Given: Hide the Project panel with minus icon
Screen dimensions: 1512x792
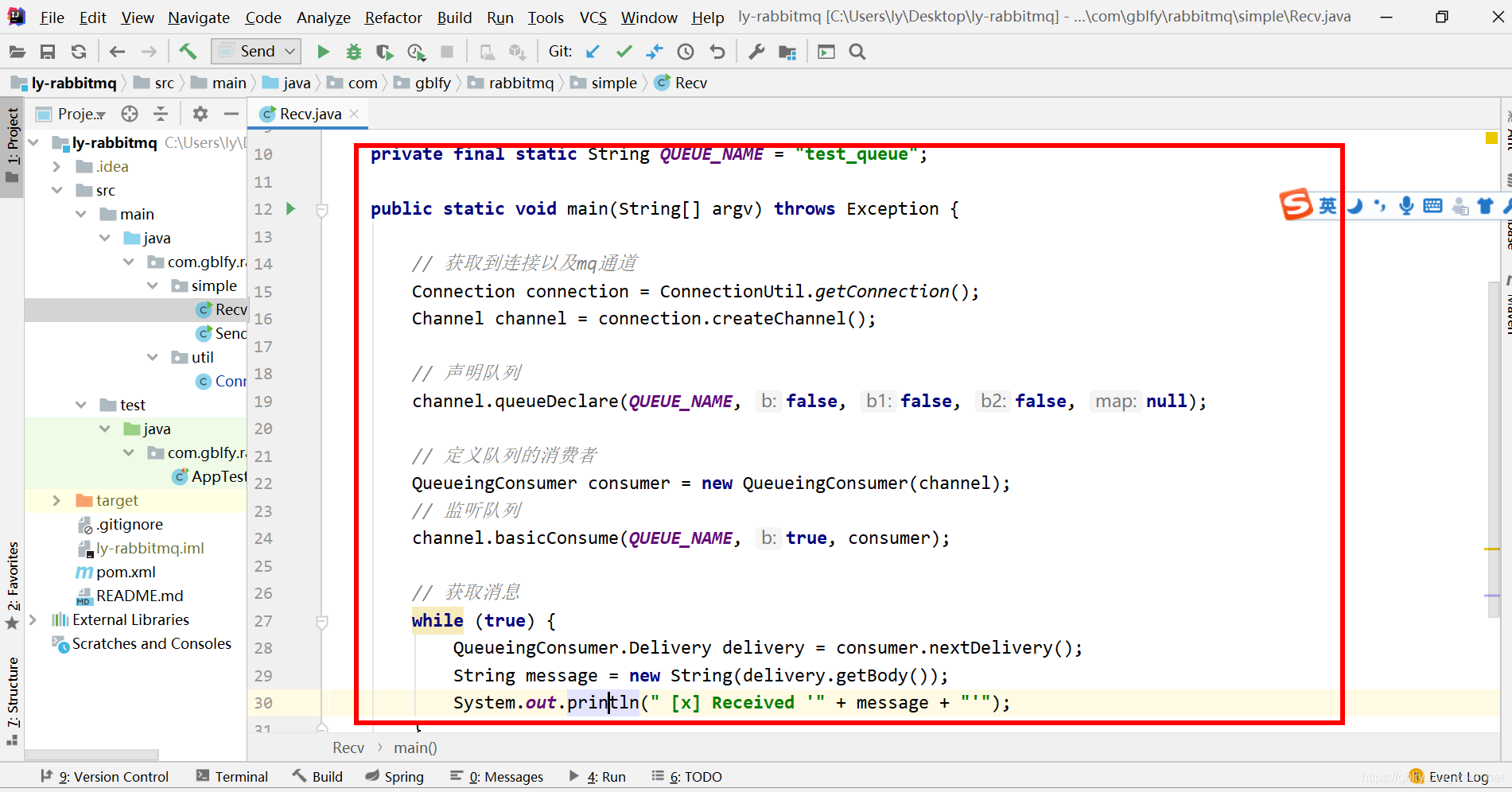Looking at the screenshot, I should [231, 114].
